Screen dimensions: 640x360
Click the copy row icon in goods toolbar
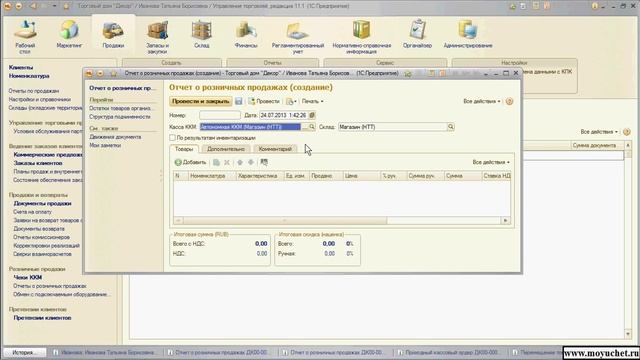click(x=216, y=162)
